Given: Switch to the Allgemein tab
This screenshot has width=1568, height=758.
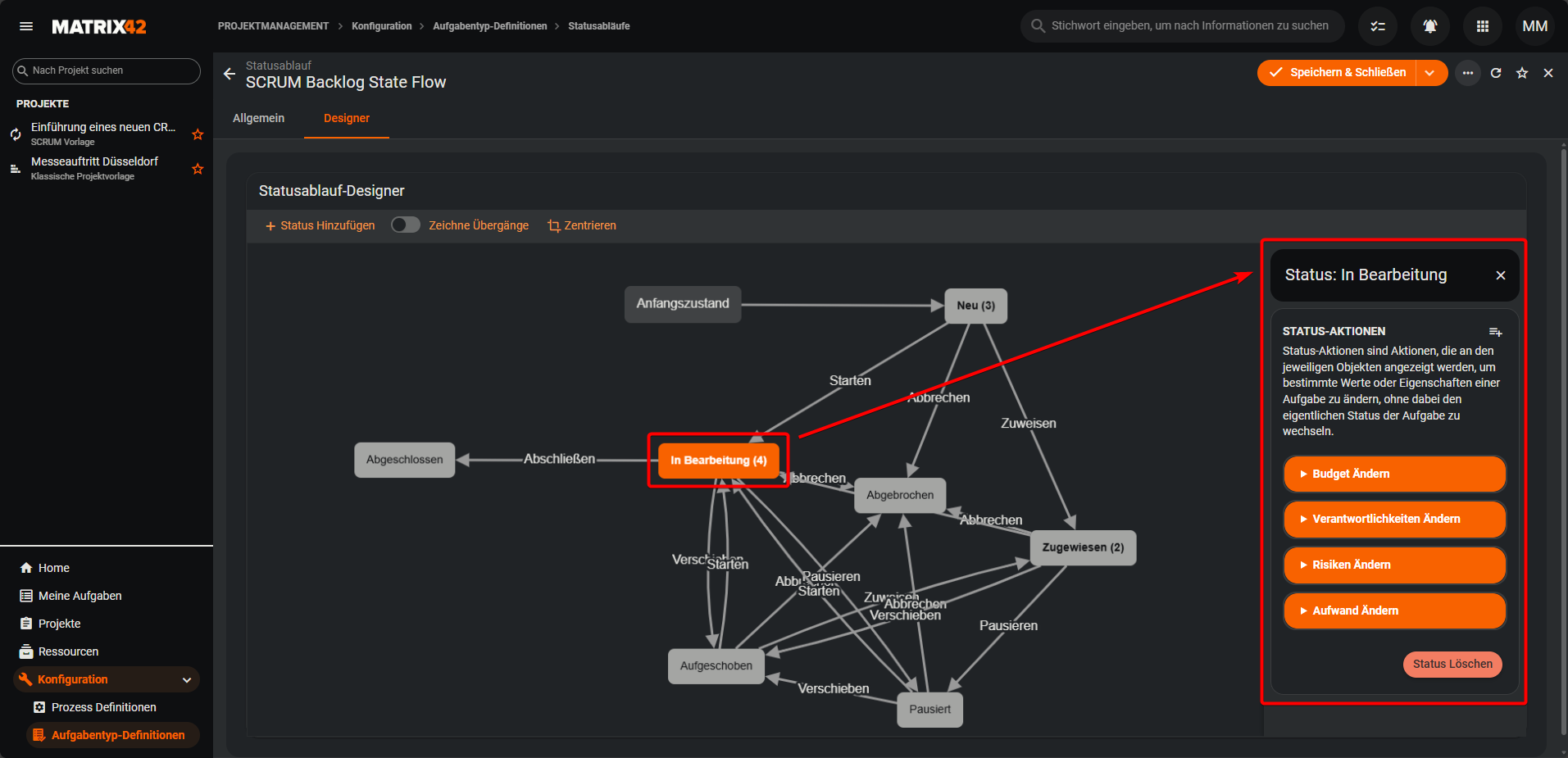Looking at the screenshot, I should 258,118.
